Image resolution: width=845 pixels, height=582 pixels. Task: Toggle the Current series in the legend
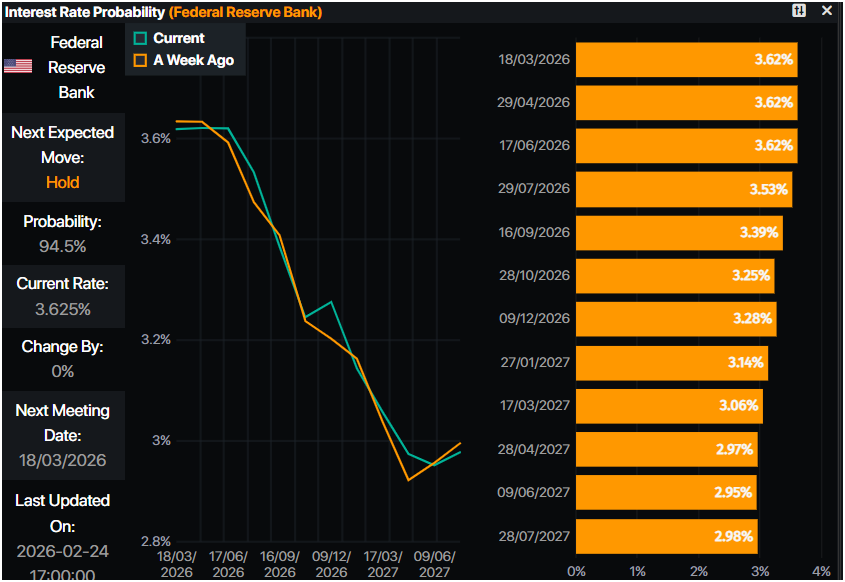tap(178, 38)
